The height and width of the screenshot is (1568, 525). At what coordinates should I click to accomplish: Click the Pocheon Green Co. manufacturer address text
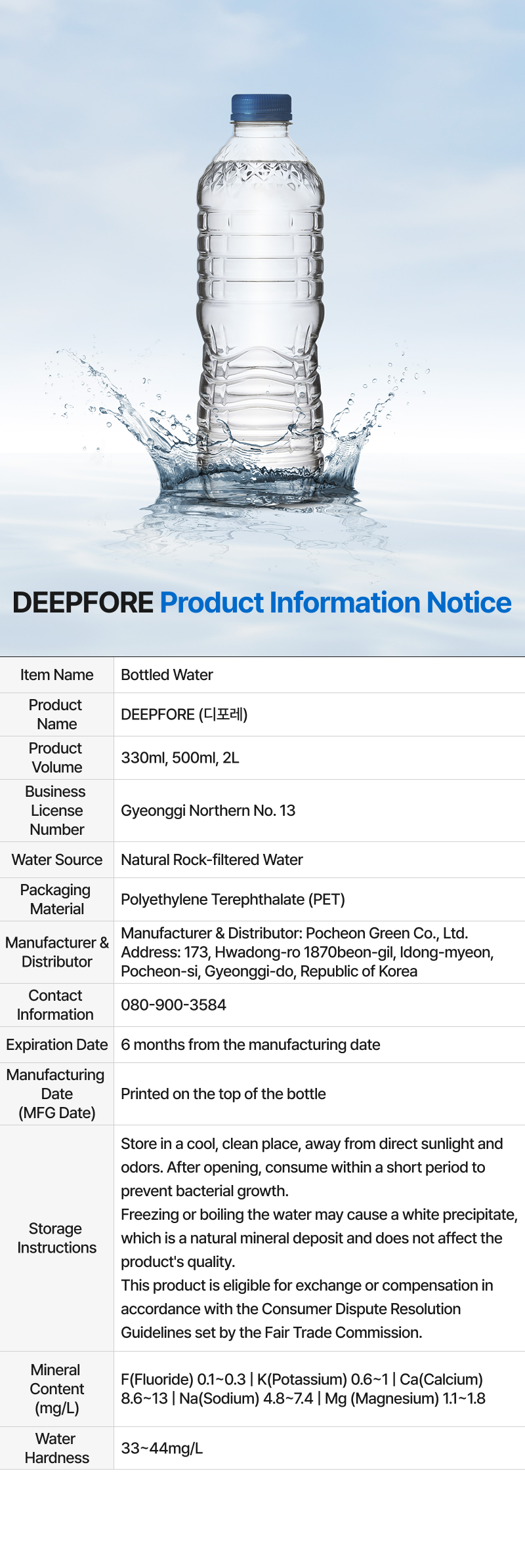306,952
